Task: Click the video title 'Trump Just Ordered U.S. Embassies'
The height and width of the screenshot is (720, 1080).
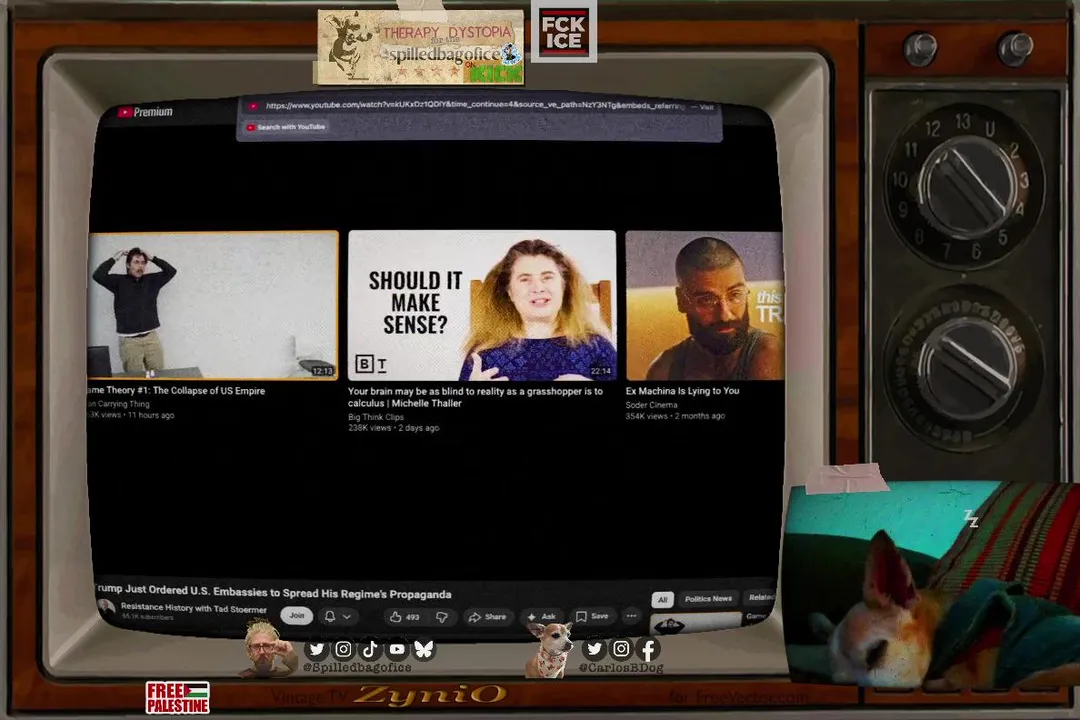Action: (273, 592)
